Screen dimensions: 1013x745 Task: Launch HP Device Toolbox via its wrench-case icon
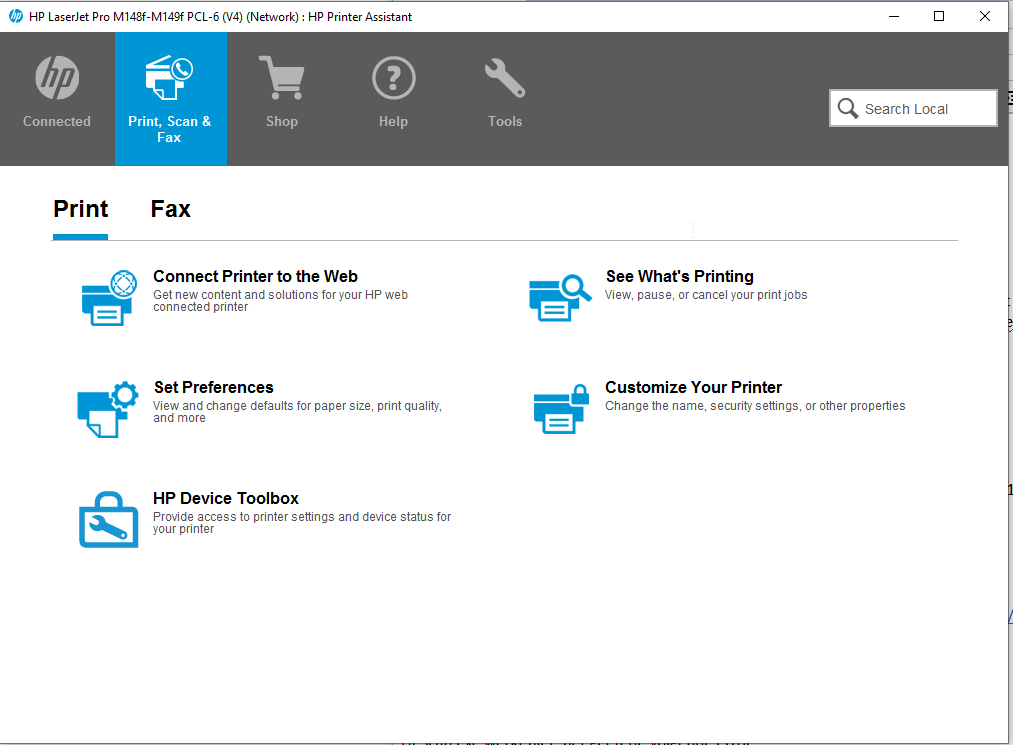point(107,519)
